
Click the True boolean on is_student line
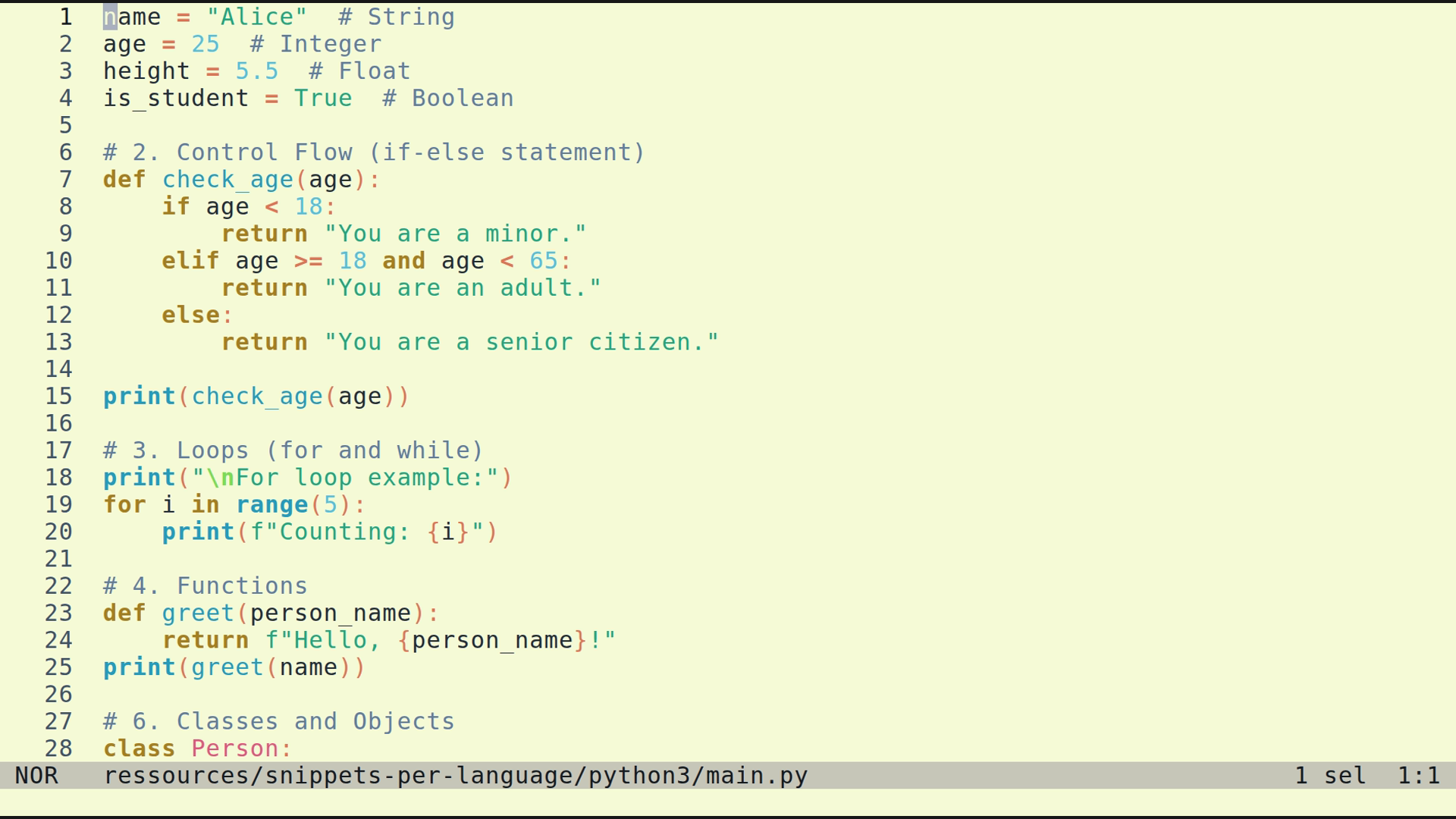click(323, 97)
